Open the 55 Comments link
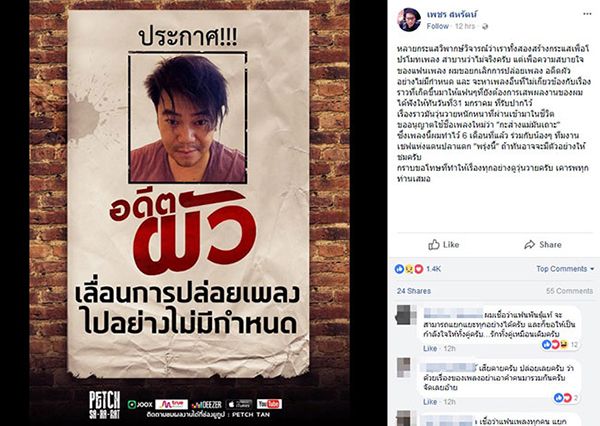 pyautogui.click(x=569, y=291)
